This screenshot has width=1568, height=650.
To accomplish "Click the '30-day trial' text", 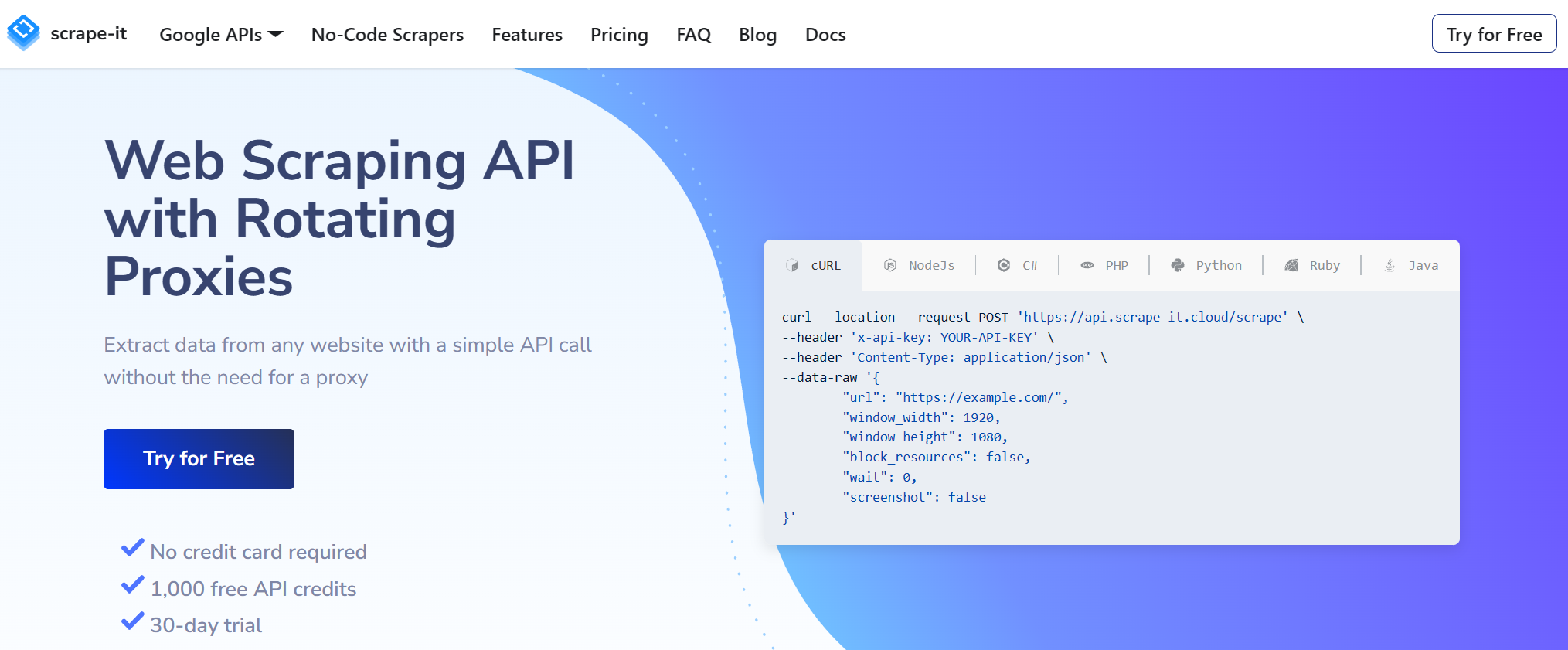I will tap(206, 625).
